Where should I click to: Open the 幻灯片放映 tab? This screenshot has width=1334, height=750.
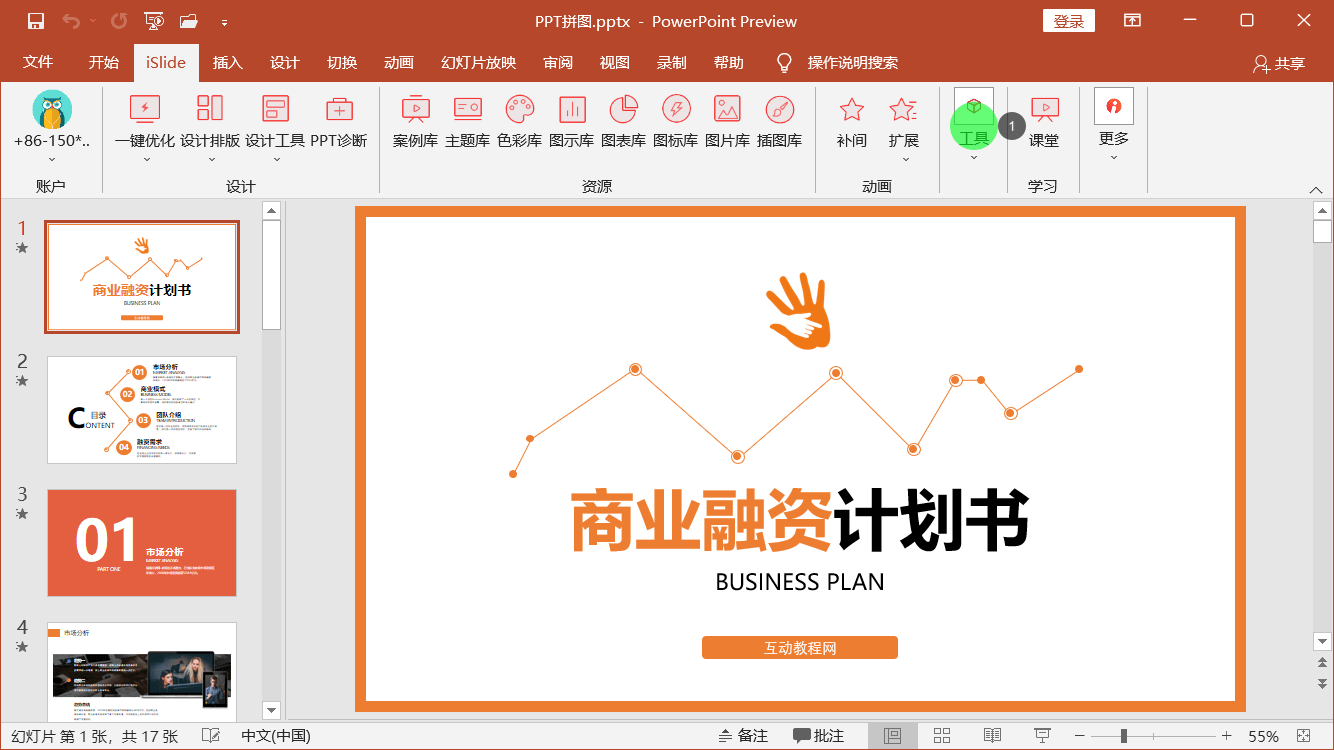pyautogui.click(x=479, y=62)
